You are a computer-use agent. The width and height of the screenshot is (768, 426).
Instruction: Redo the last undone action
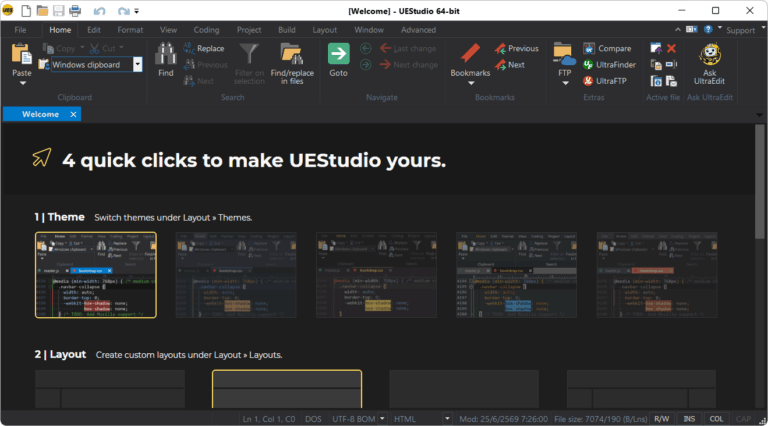[x=123, y=11]
